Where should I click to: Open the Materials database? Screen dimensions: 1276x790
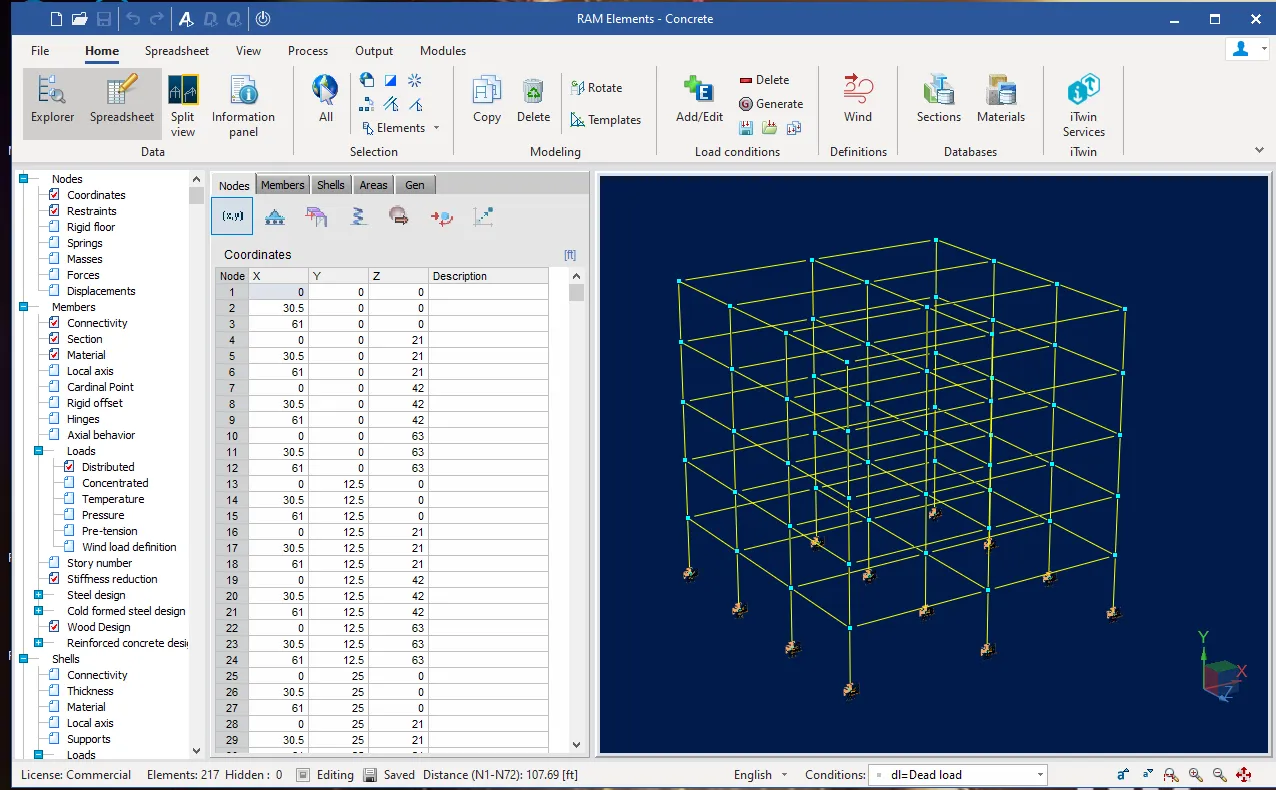tap(1001, 99)
